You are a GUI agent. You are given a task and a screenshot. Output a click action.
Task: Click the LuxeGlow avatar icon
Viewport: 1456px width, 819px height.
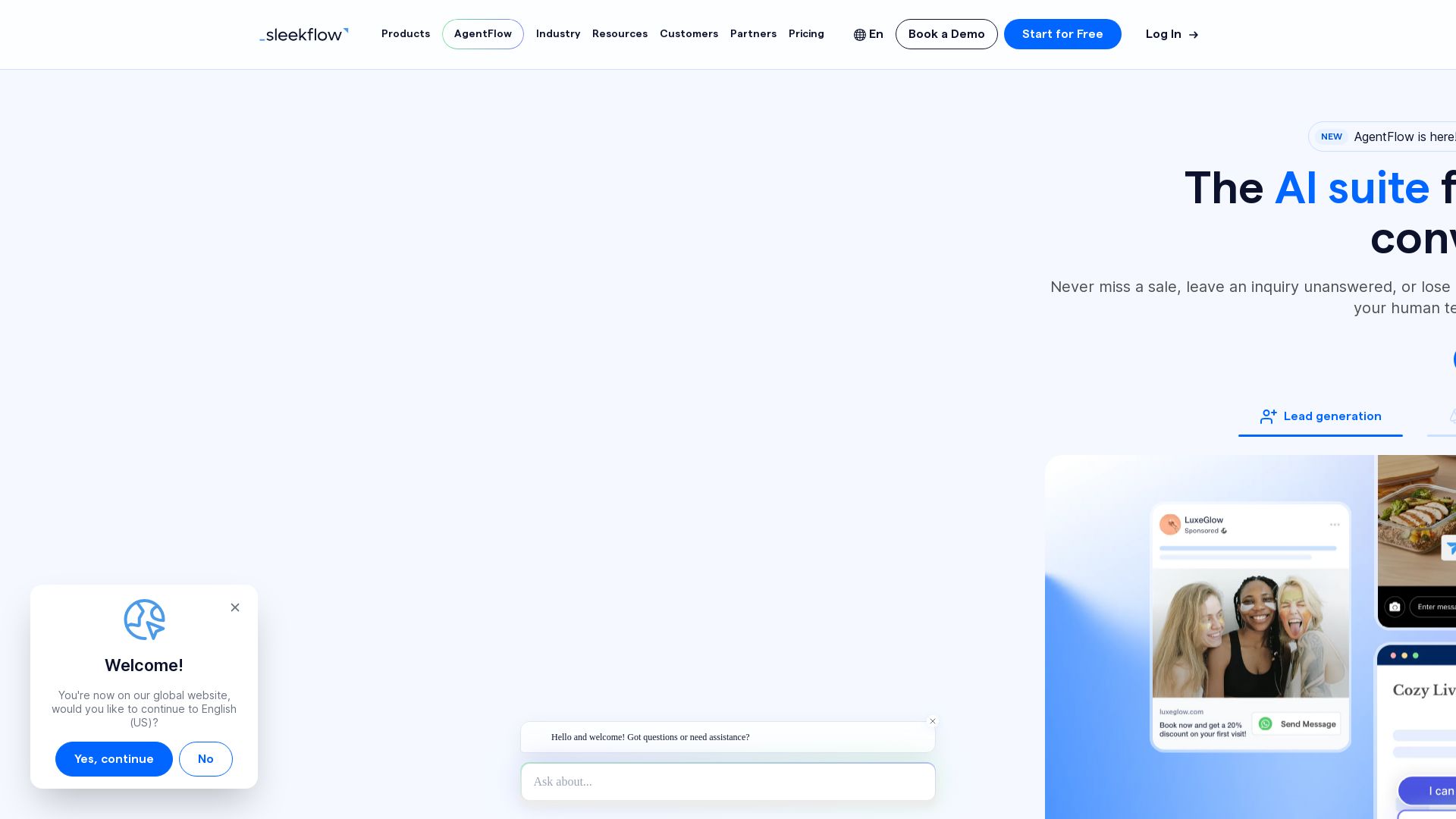1170,524
